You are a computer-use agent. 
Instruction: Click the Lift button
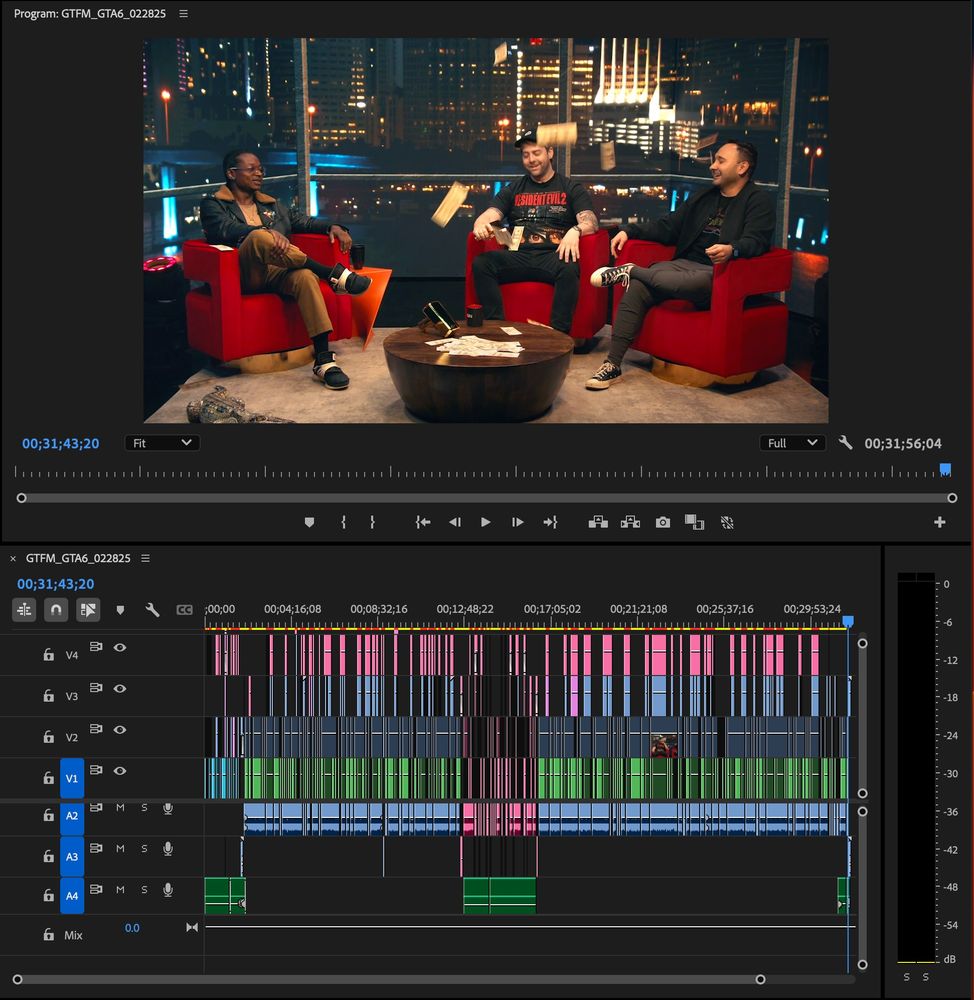[598, 522]
